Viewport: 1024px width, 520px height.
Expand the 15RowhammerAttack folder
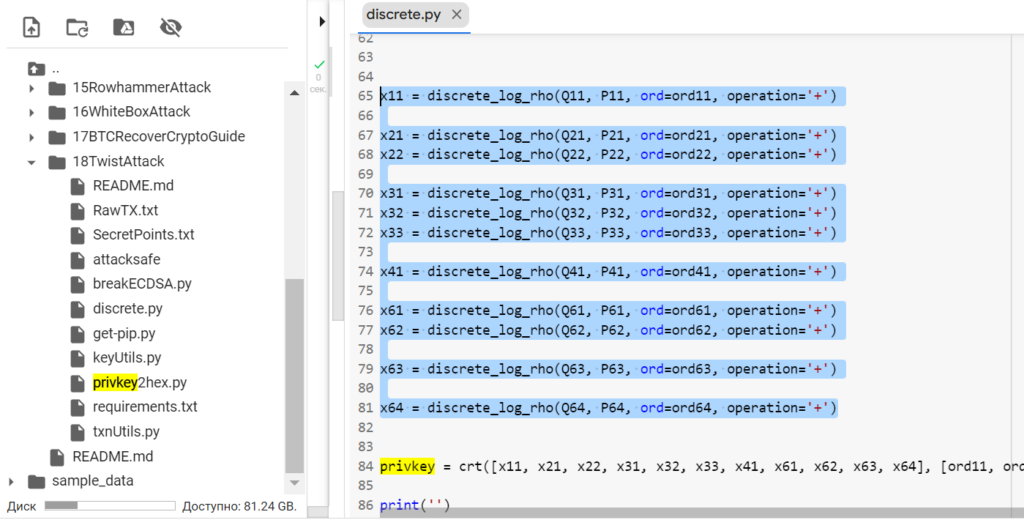[31, 88]
